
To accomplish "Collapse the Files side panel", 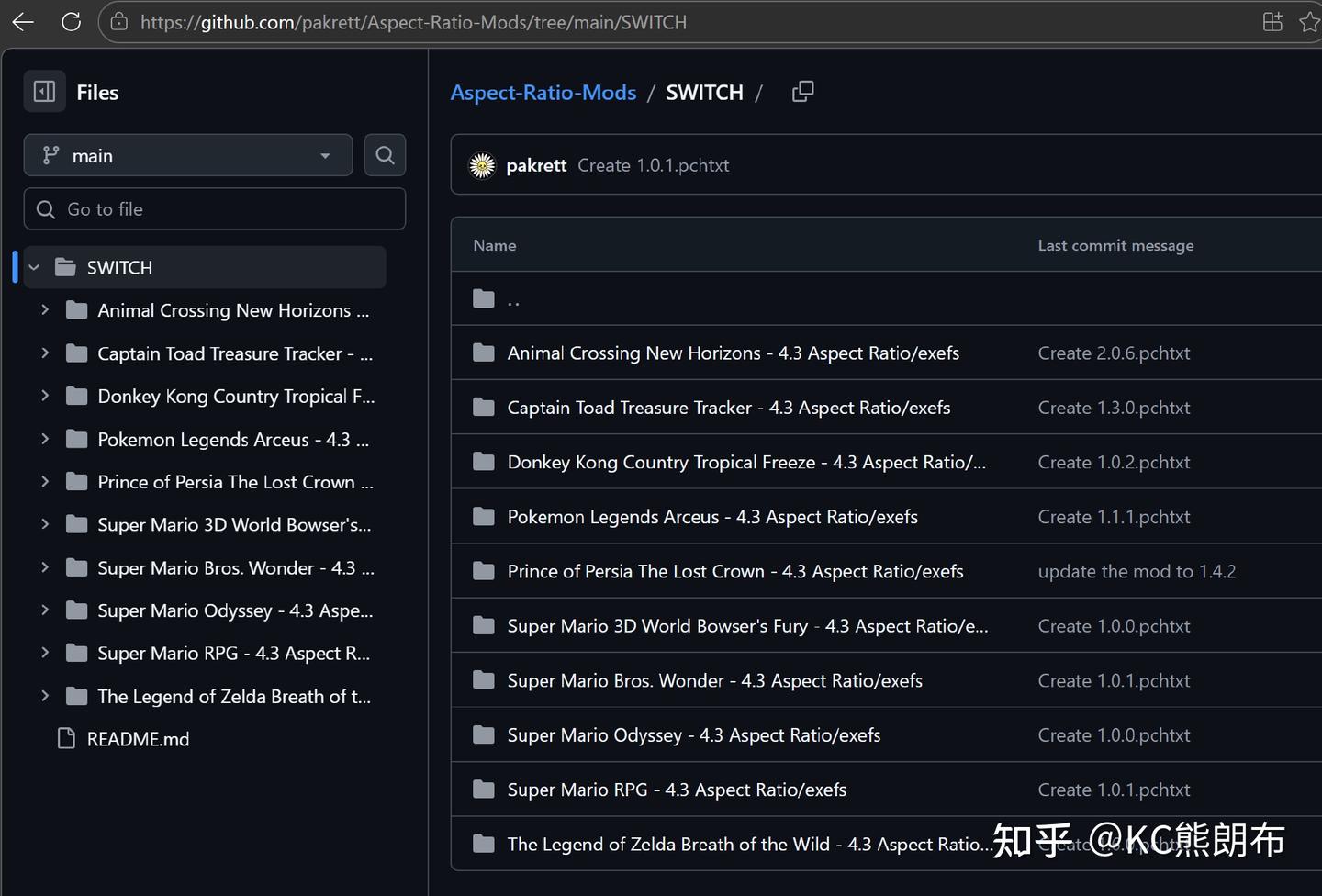I will pos(44,92).
